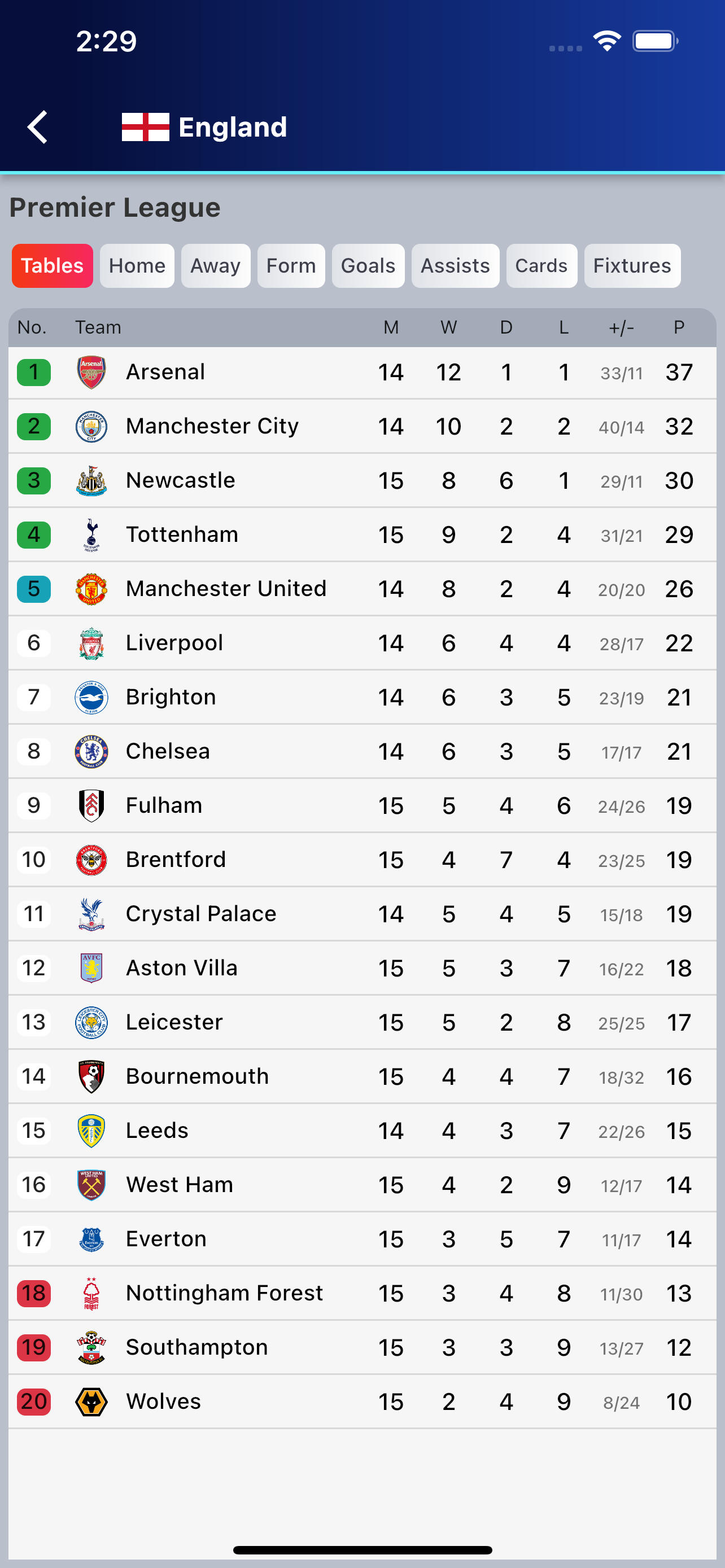Switch to the Home tab
Screen dimensions: 725x1568
coord(137,266)
